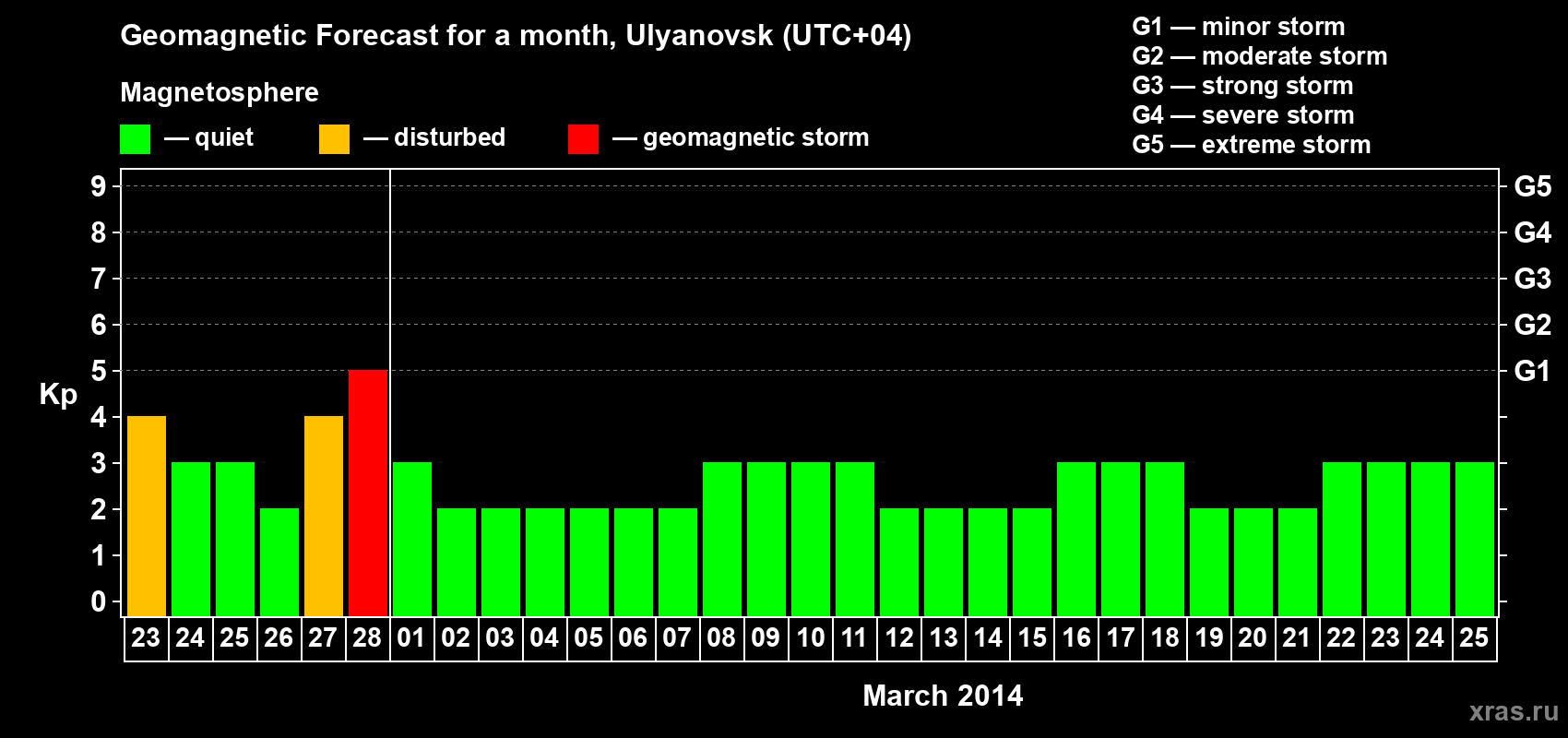Click the 'xras.ru' source text
Screen dimensions: 1568x738
pyautogui.click(x=1514, y=711)
